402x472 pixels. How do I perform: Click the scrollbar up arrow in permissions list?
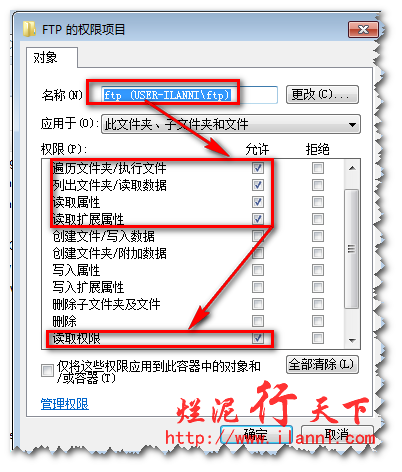point(352,168)
